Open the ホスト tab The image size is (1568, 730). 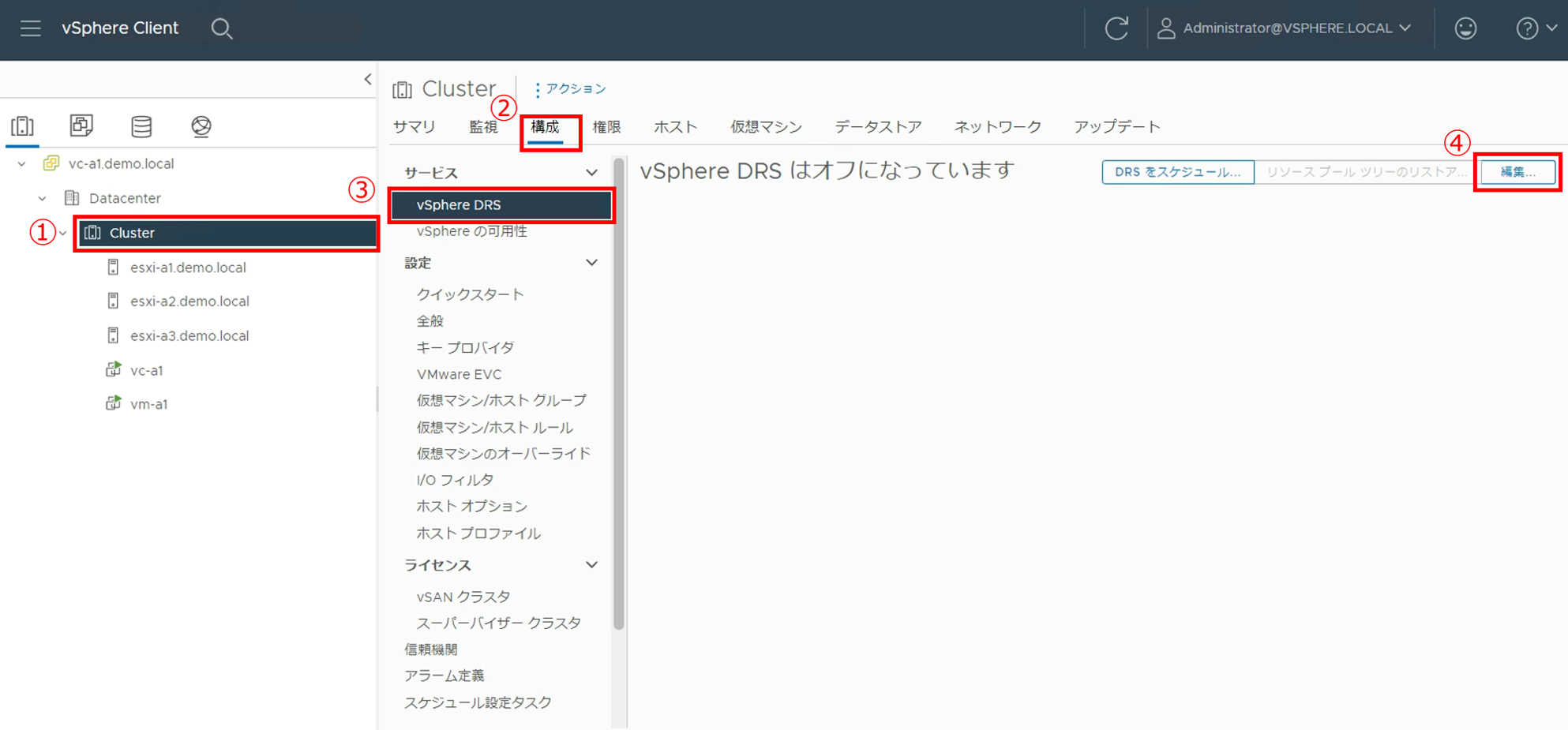[676, 126]
